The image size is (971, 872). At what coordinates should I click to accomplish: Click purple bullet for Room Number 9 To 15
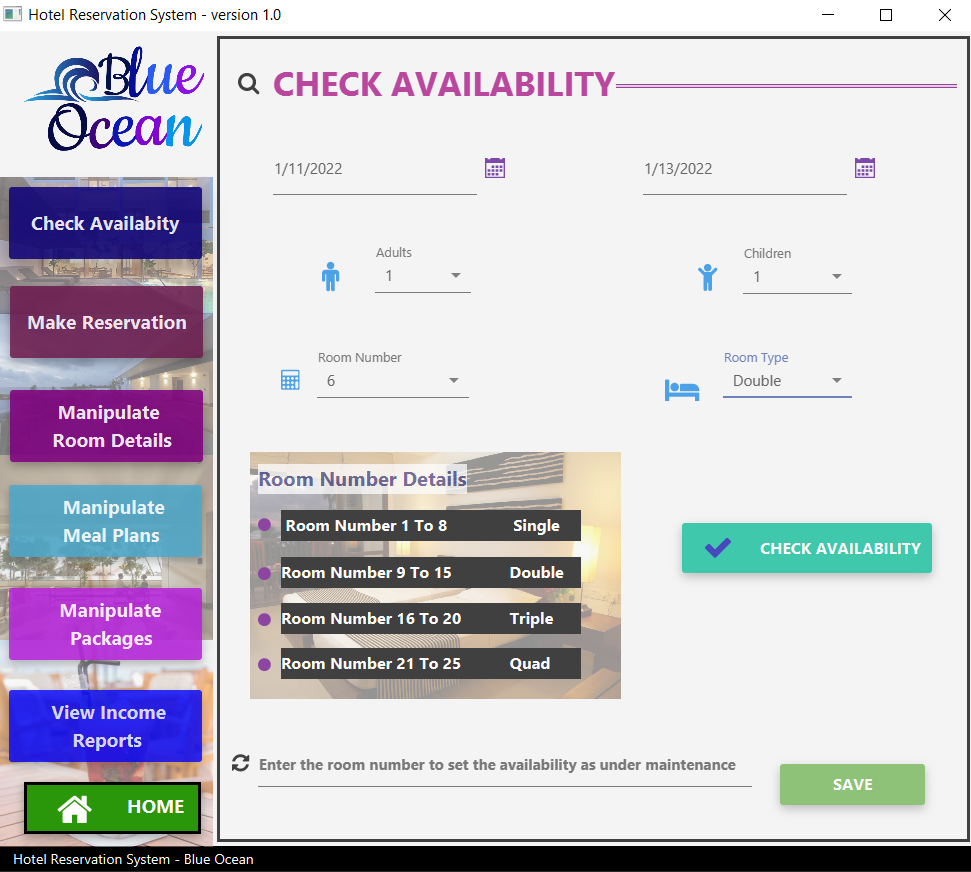(x=264, y=573)
